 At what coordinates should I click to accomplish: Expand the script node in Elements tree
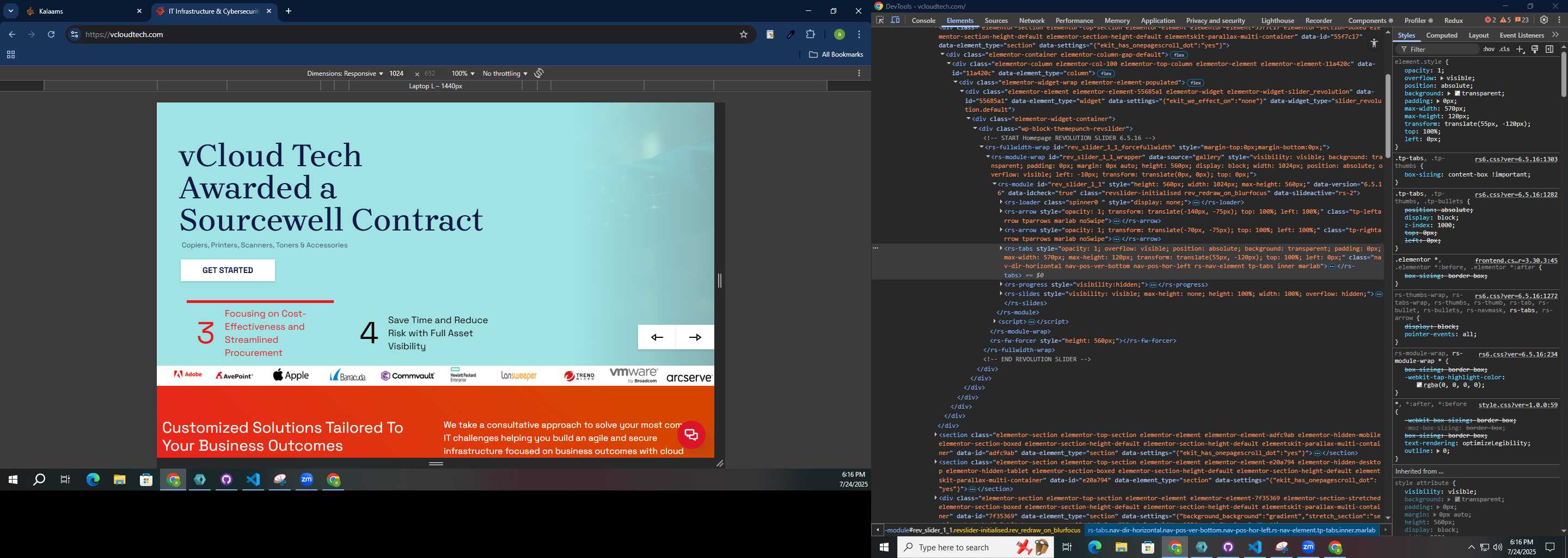coord(995,322)
